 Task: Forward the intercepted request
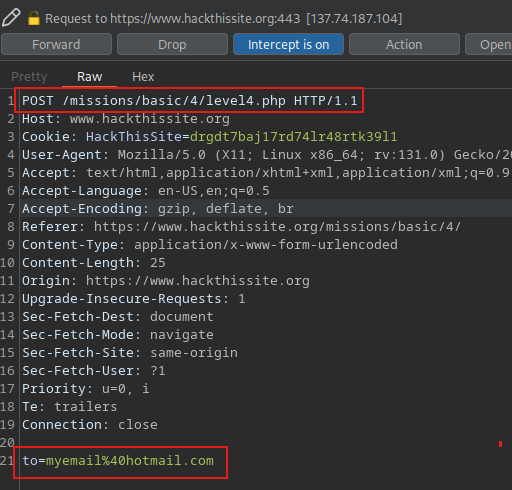point(56,44)
